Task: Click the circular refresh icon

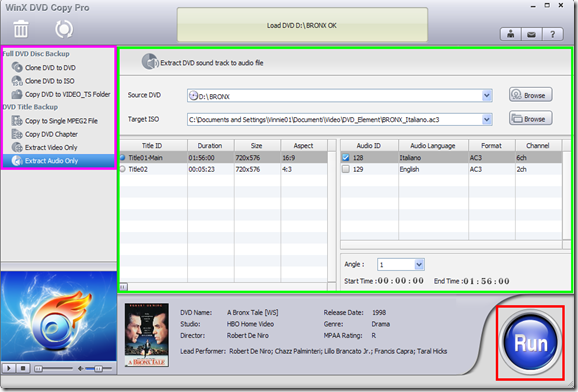Action: pos(64,29)
